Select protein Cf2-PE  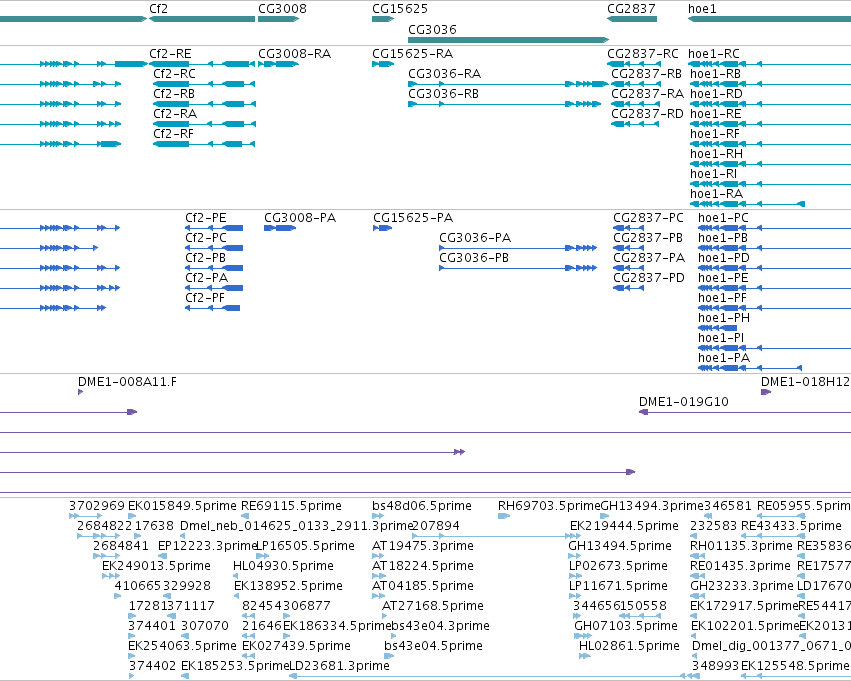[206, 218]
